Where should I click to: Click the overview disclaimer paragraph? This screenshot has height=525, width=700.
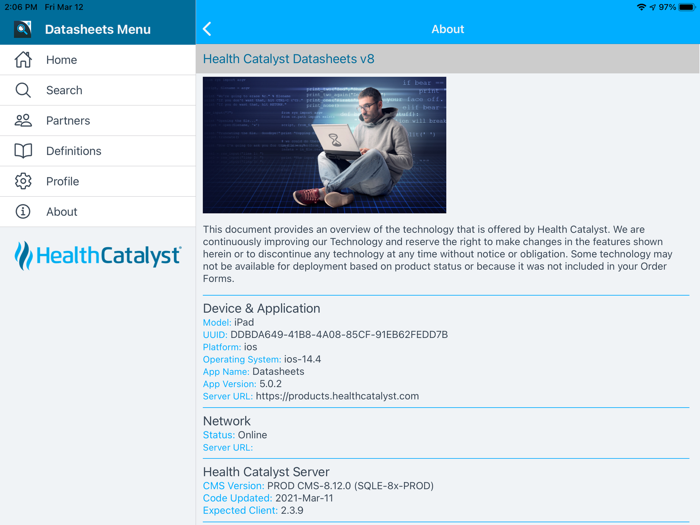[438, 254]
